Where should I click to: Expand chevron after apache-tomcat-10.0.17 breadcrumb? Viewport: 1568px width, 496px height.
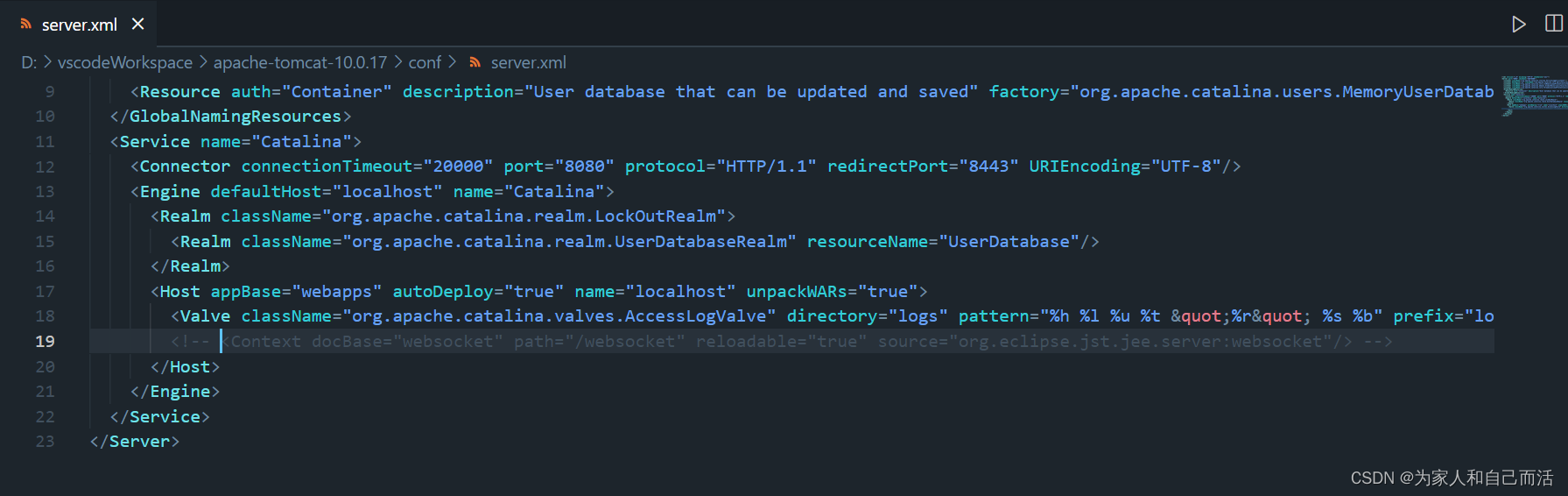(398, 63)
